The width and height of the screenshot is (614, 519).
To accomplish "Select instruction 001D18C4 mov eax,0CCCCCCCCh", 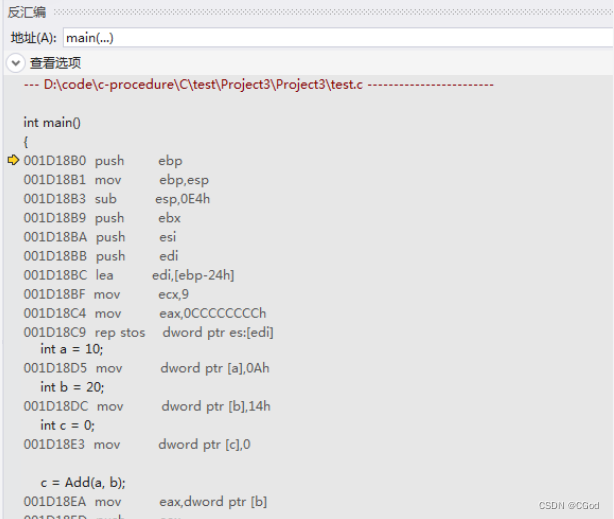I will 145,313.
